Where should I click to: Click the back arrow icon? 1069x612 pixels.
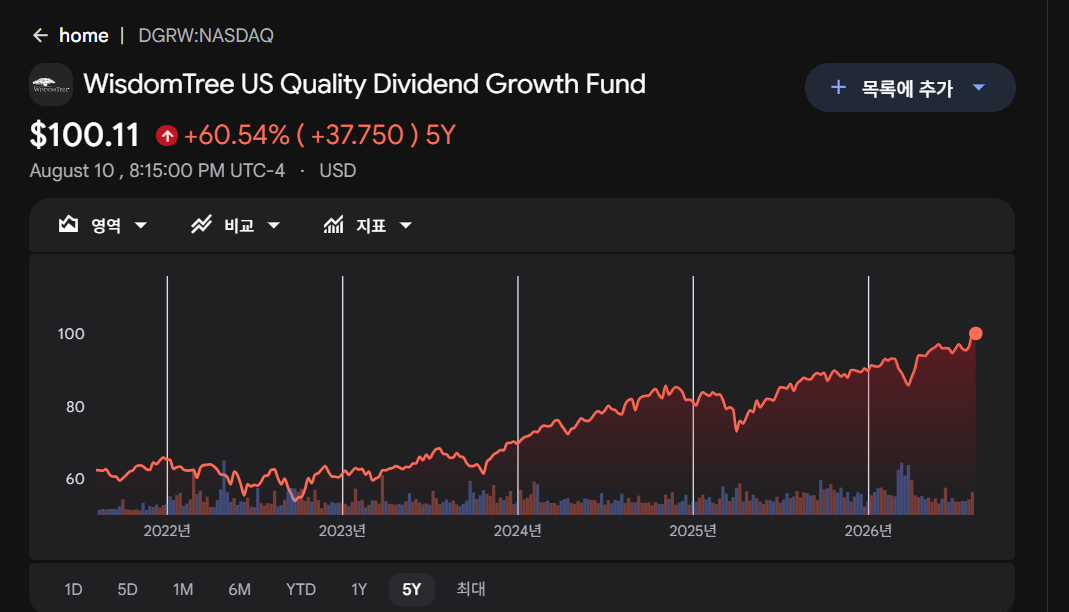tap(40, 35)
